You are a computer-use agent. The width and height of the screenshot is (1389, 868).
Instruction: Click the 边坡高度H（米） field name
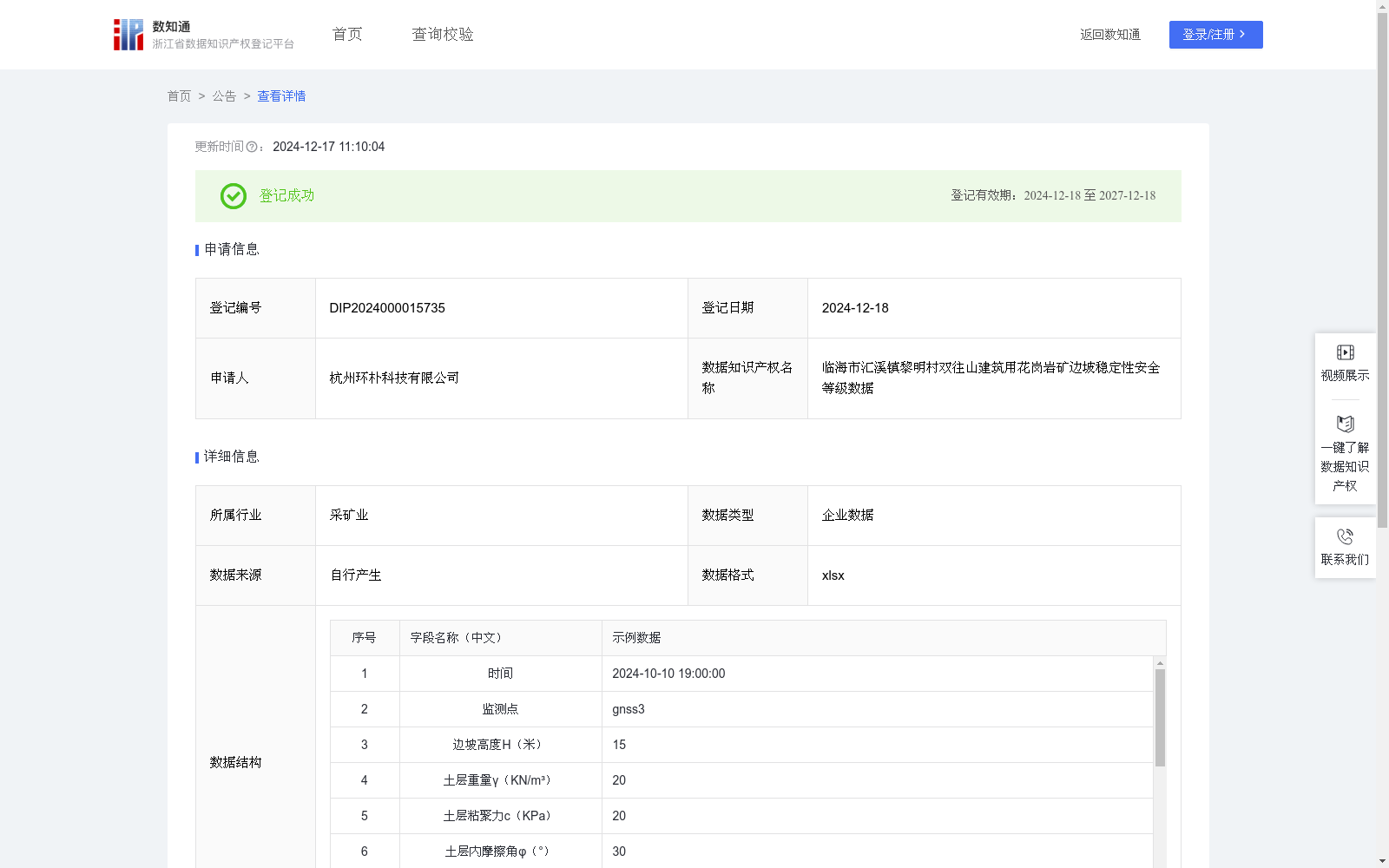(x=500, y=745)
